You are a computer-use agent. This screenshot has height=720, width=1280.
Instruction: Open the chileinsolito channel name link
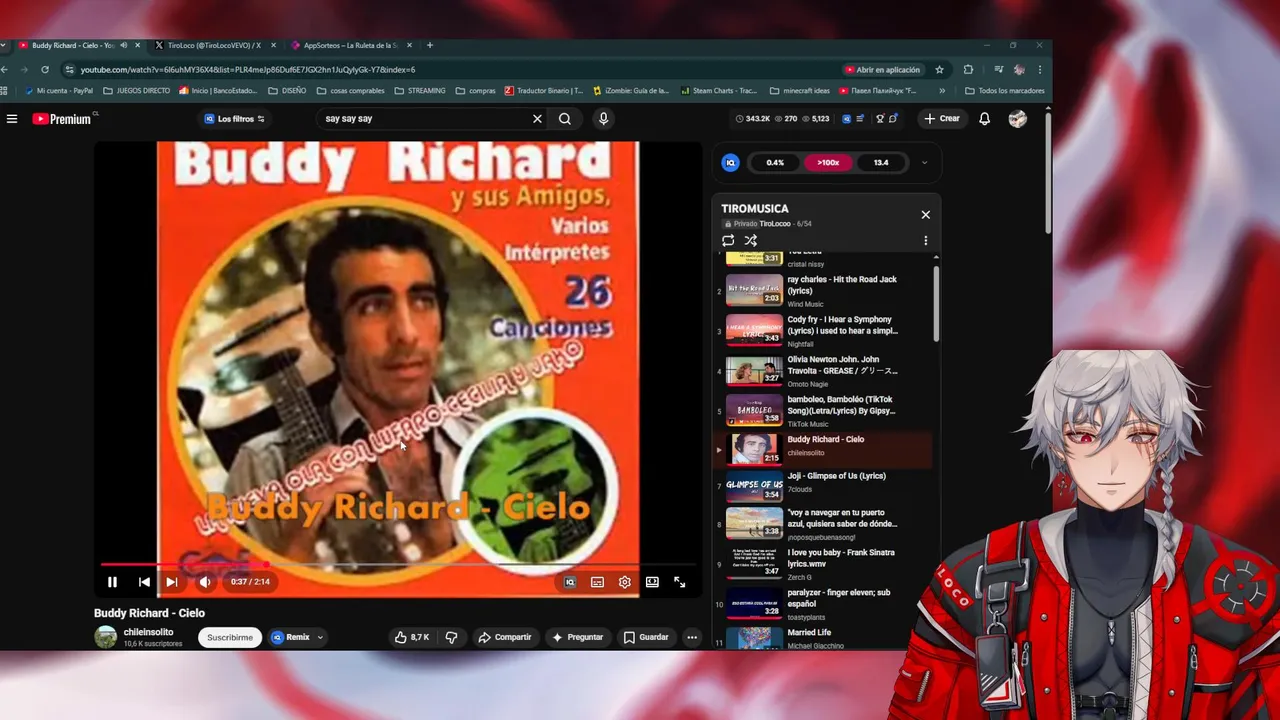click(x=148, y=632)
